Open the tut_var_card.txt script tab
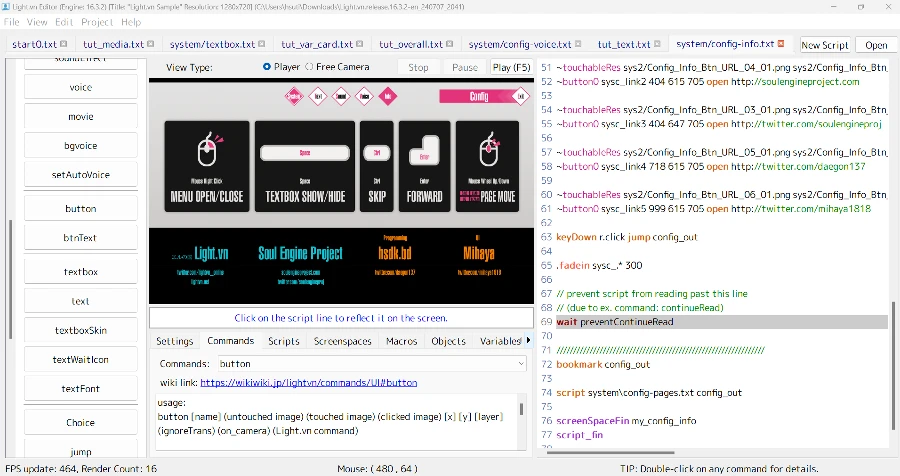This screenshot has height=476, width=900. [x=315, y=45]
